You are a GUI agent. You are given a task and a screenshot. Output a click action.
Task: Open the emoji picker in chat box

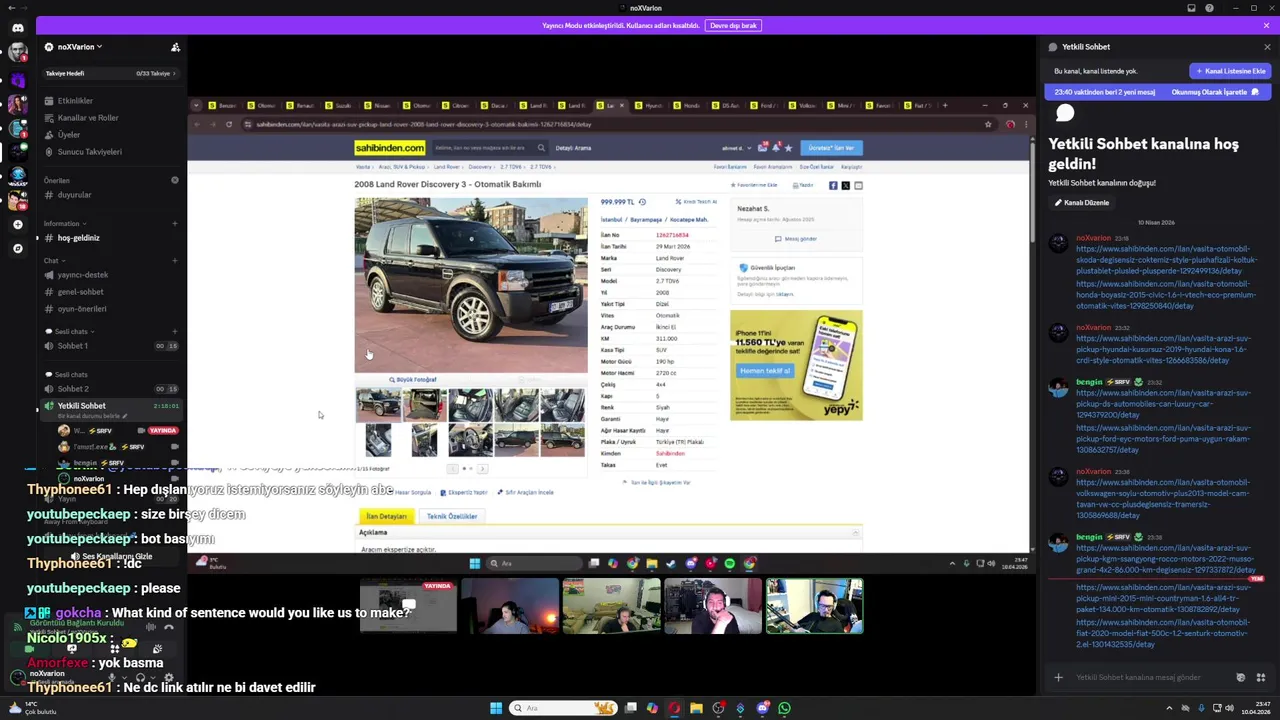1241,678
